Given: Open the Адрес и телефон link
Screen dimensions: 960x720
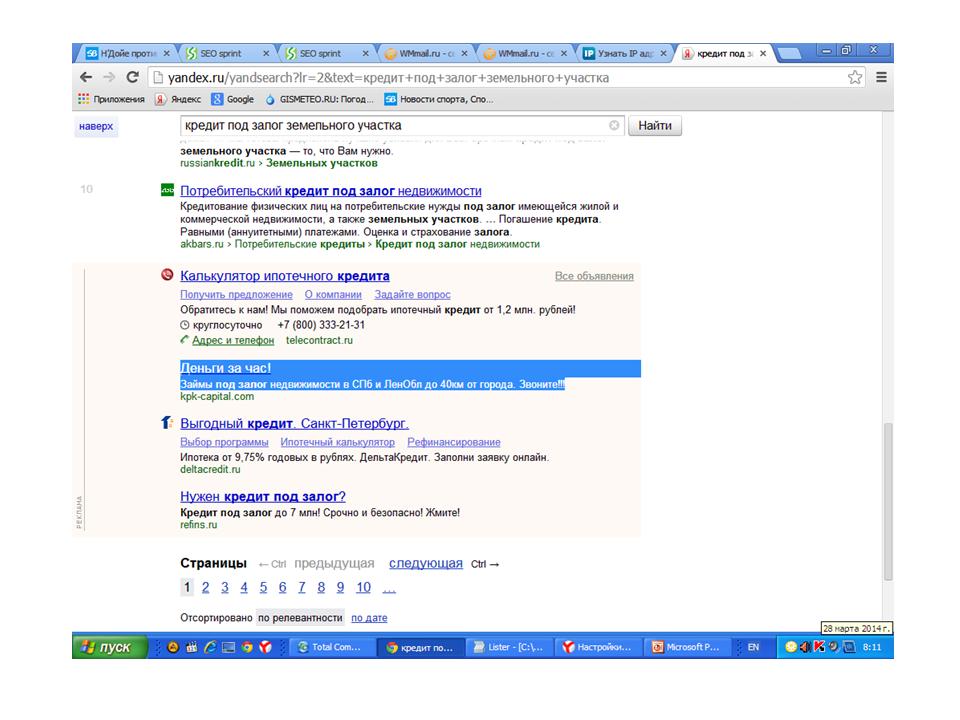Looking at the screenshot, I should (233, 340).
